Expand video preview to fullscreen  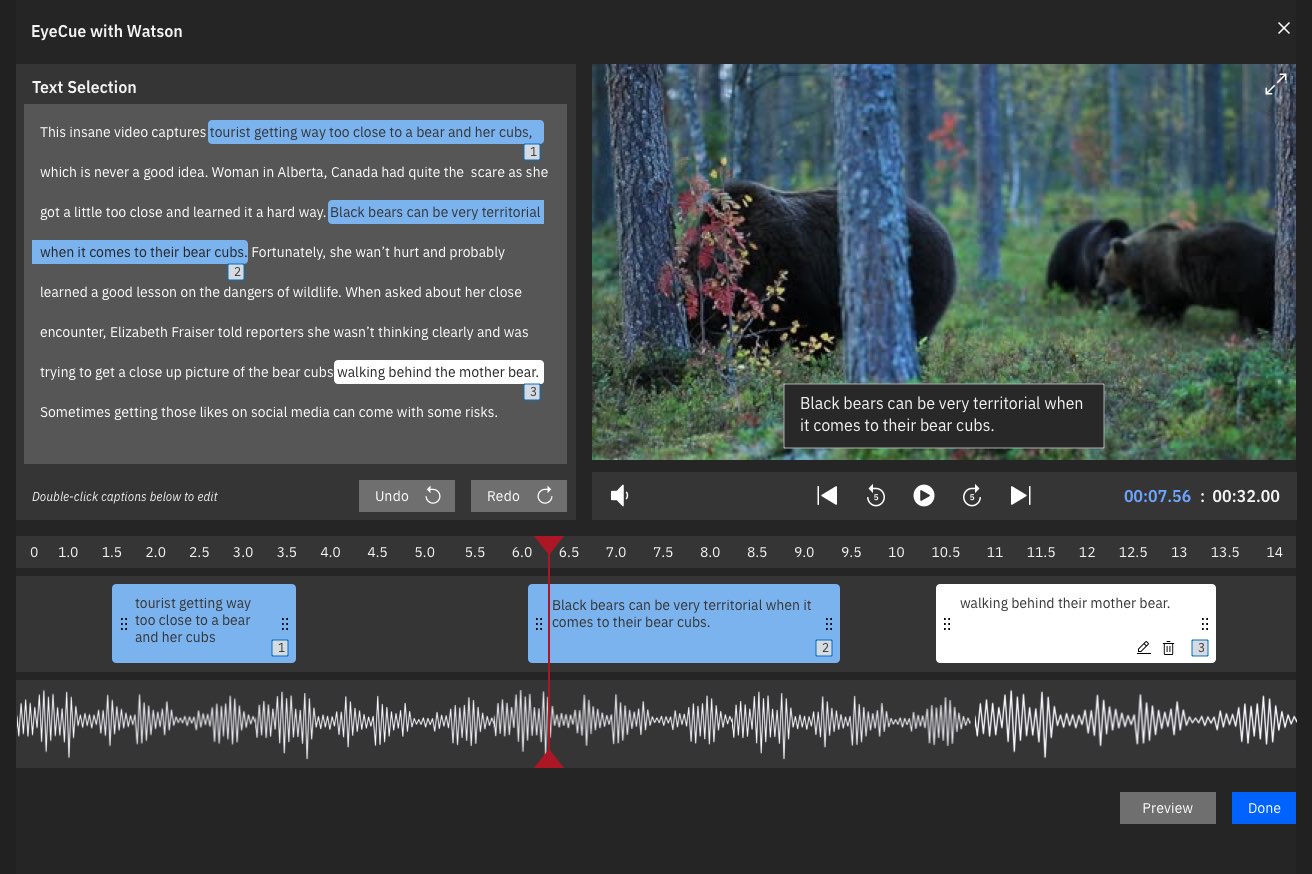1275,86
